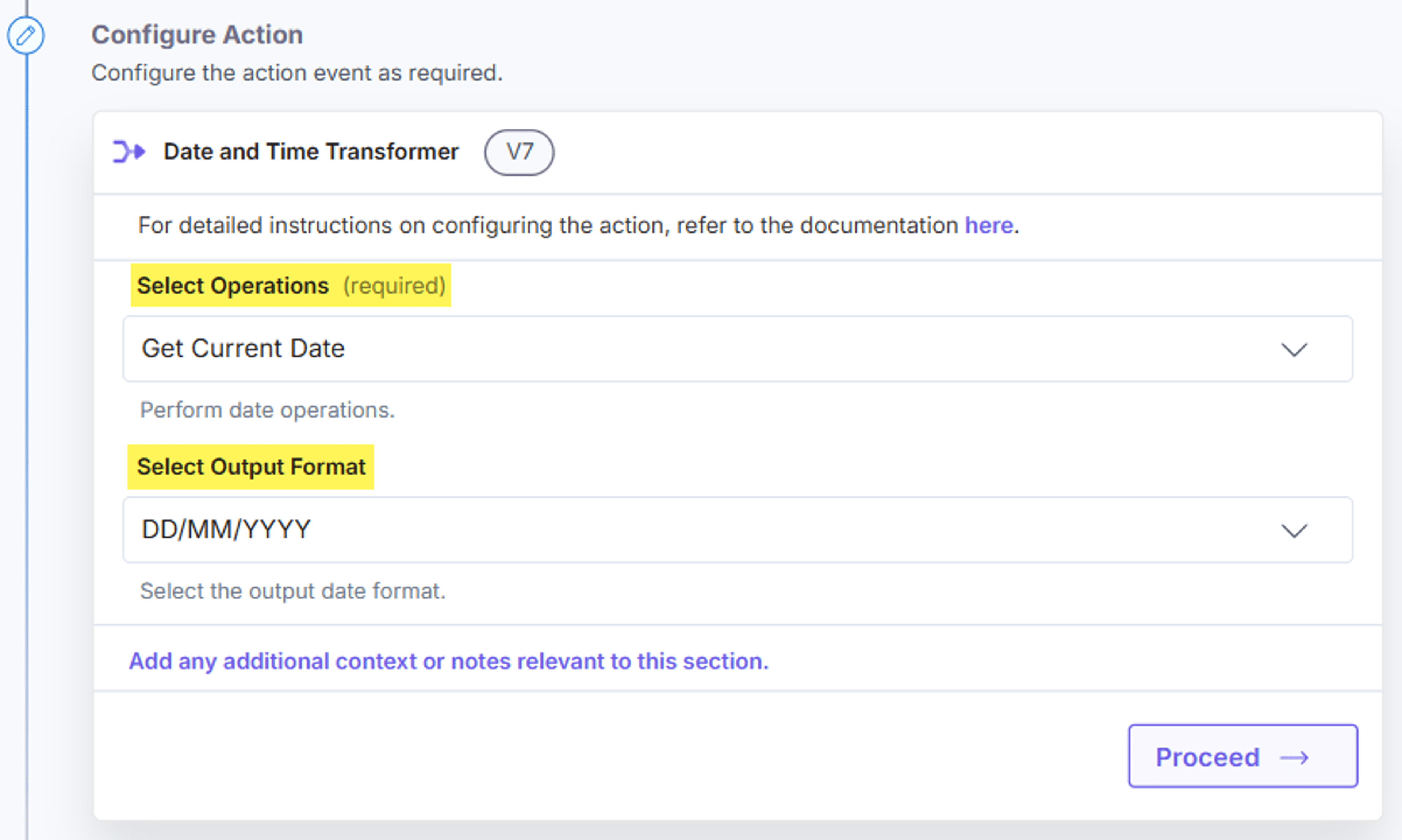Viewport: 1402px width, 840px height.
Task: Click the Date and Time Transformer title
Action: 311,152
